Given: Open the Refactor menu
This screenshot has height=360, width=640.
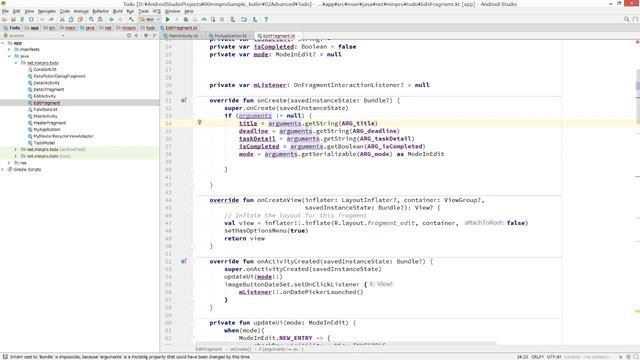Looking at the screenshot, I should (100, 11).
